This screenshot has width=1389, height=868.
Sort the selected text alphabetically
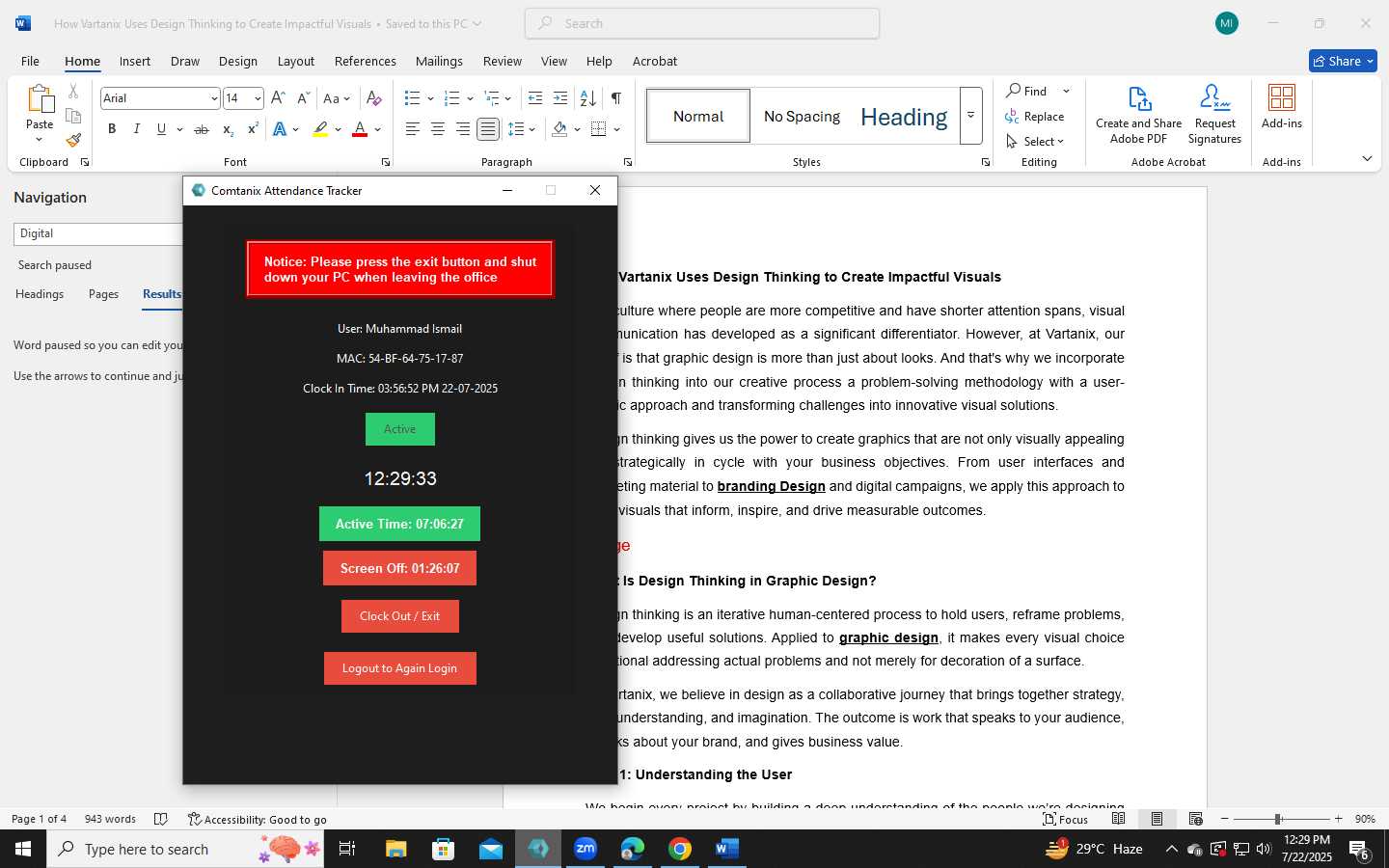[587, 98]
